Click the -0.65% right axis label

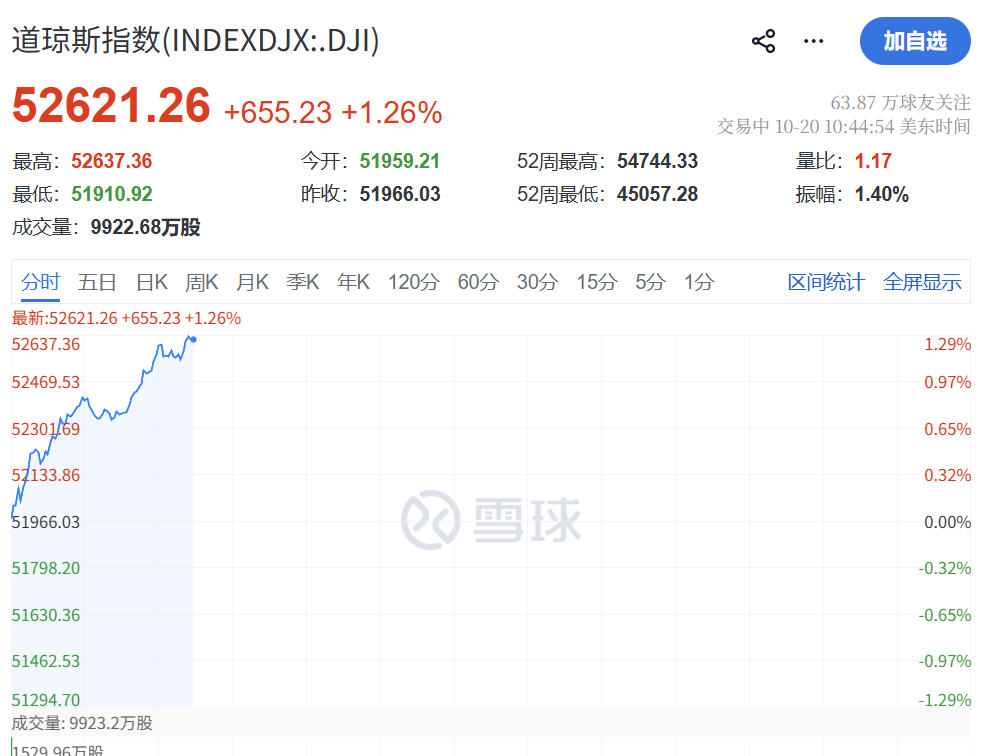[x=944, y=615]
